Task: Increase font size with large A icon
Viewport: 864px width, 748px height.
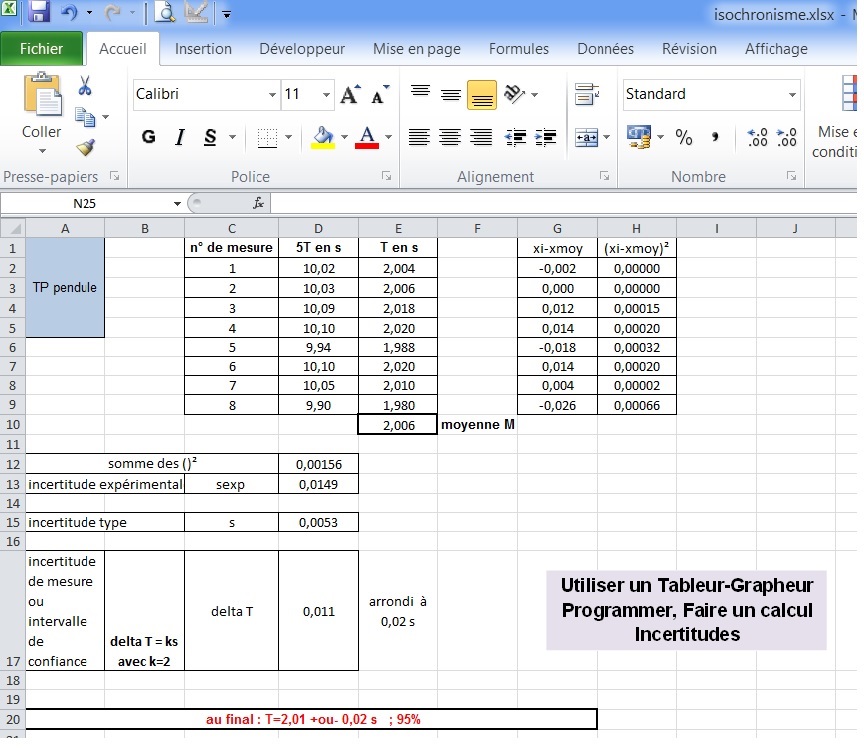Action: [x=350, y=94]
